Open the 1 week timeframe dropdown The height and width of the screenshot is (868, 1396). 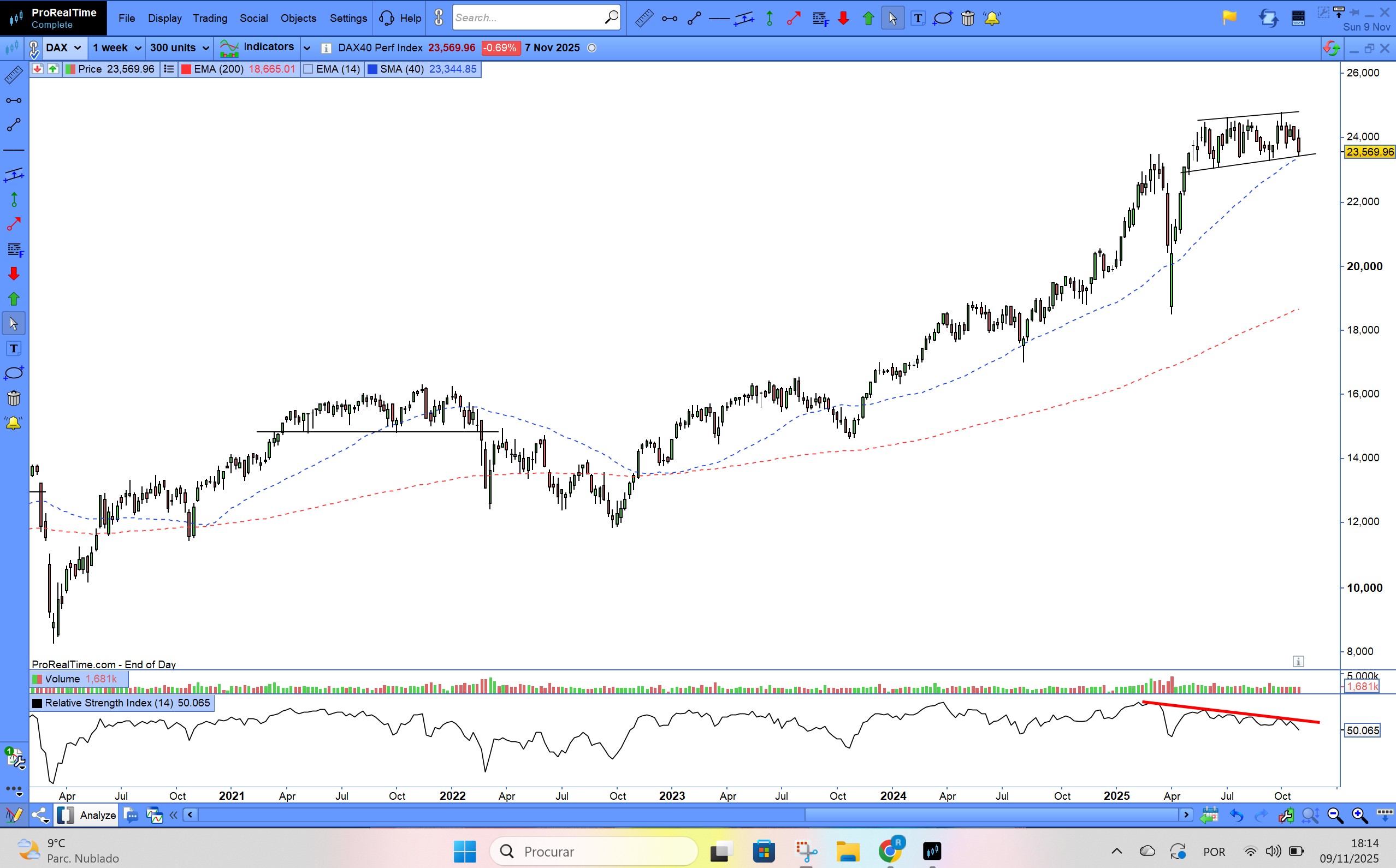tap(116, 47)
